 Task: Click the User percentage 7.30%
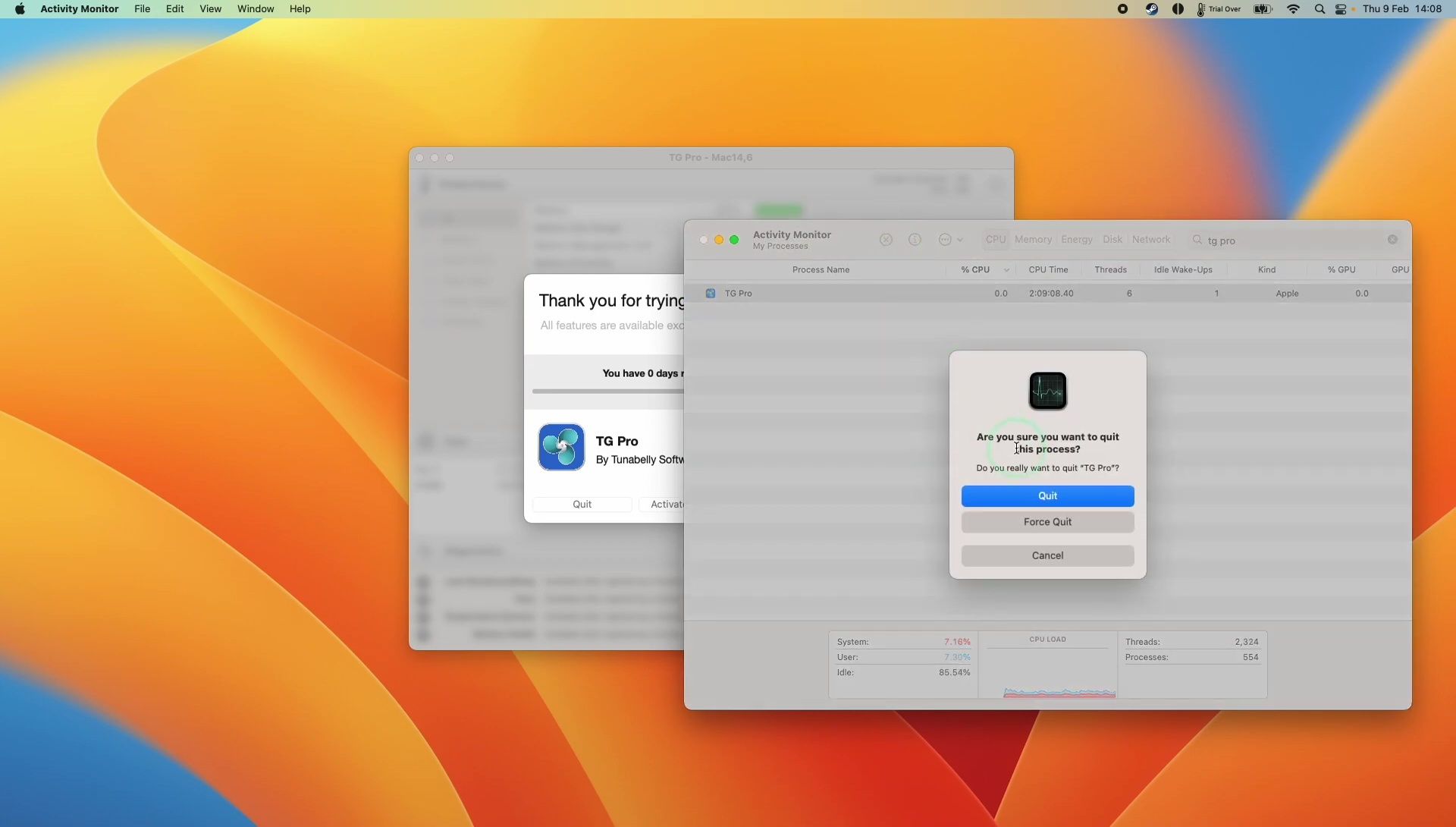pos(957,657)
